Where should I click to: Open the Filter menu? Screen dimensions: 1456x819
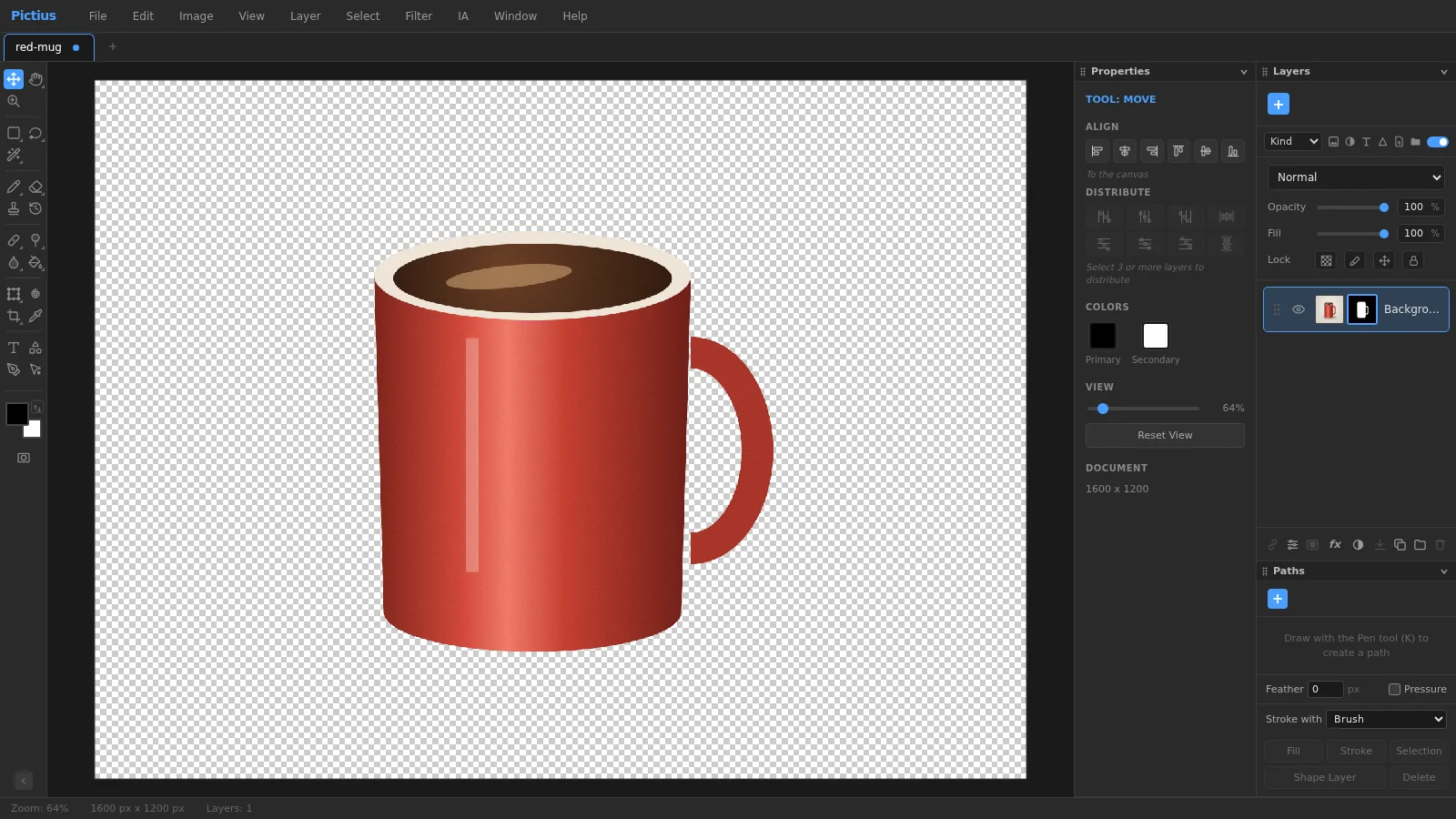click(419, 15)
